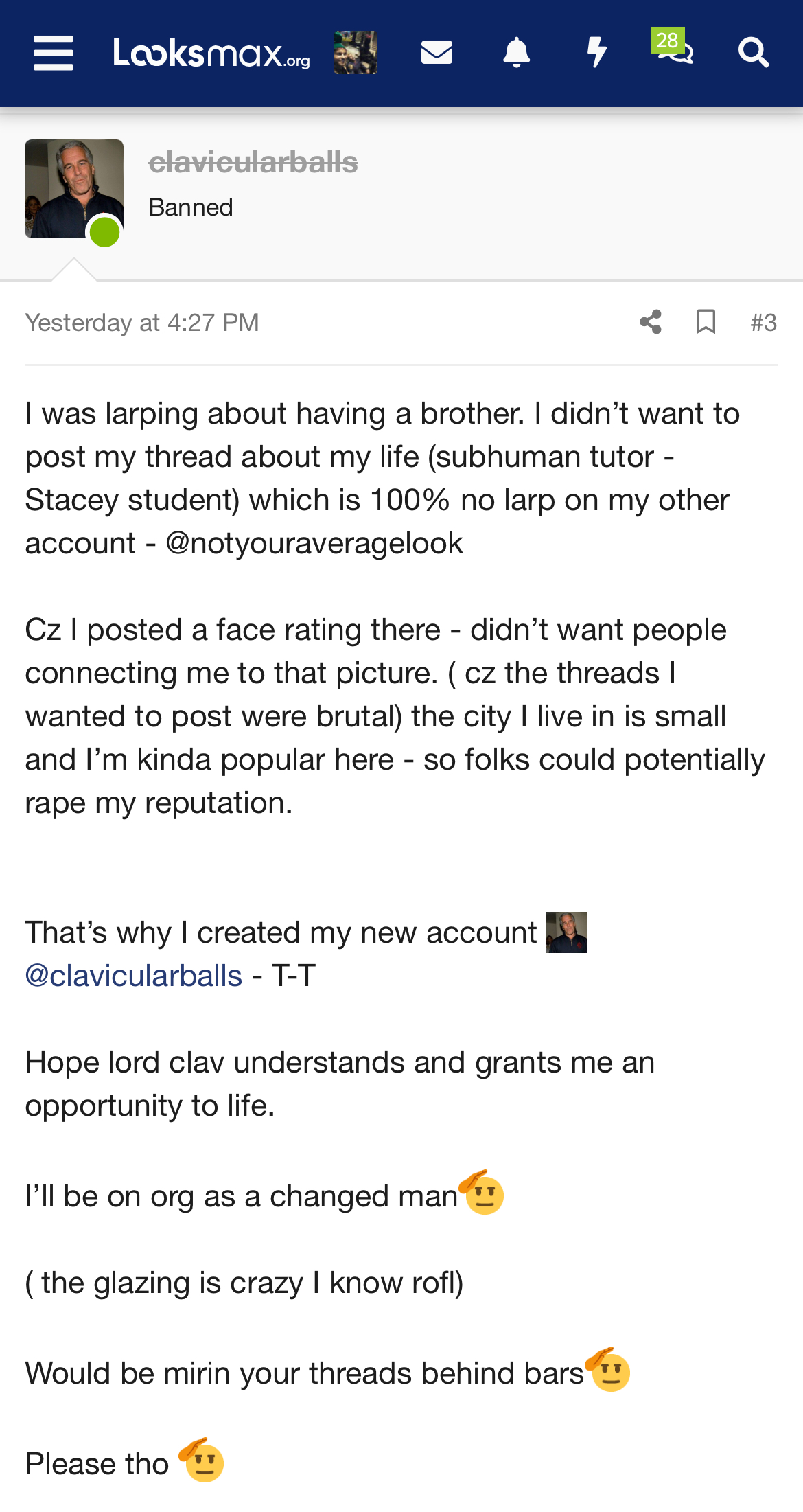Open the #3 post permalink
Screen dimensions: 803x1512
pyautogui.click(x=763, y=323)
